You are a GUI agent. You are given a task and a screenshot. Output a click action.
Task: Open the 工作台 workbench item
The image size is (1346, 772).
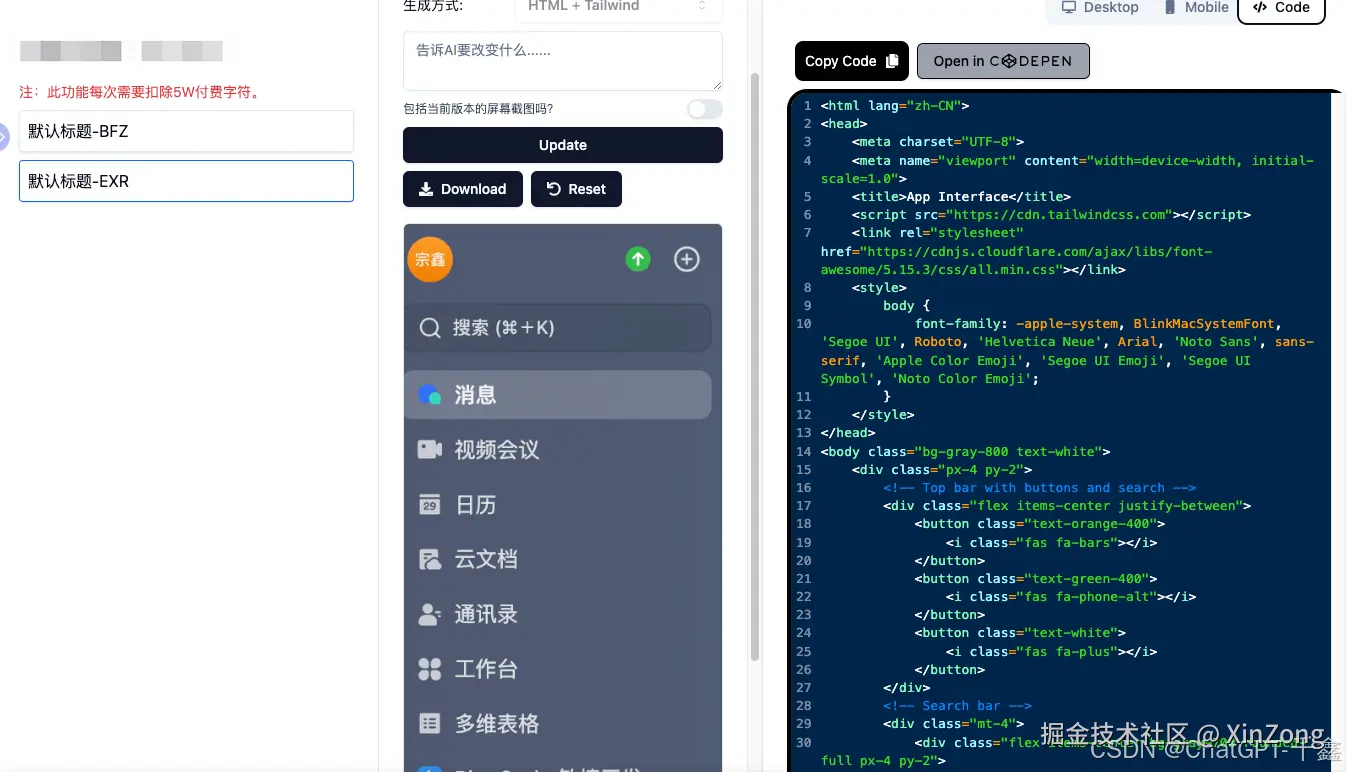430,668
